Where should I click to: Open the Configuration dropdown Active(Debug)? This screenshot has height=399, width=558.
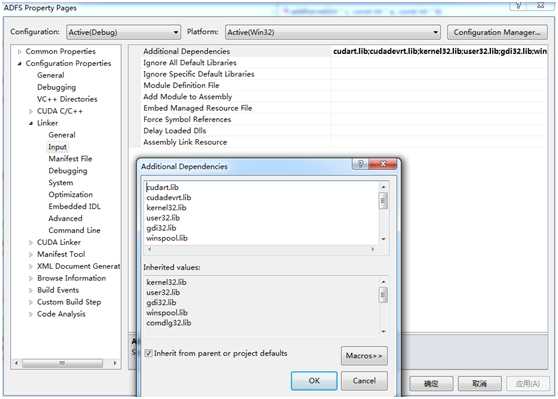tap(123, 32)
